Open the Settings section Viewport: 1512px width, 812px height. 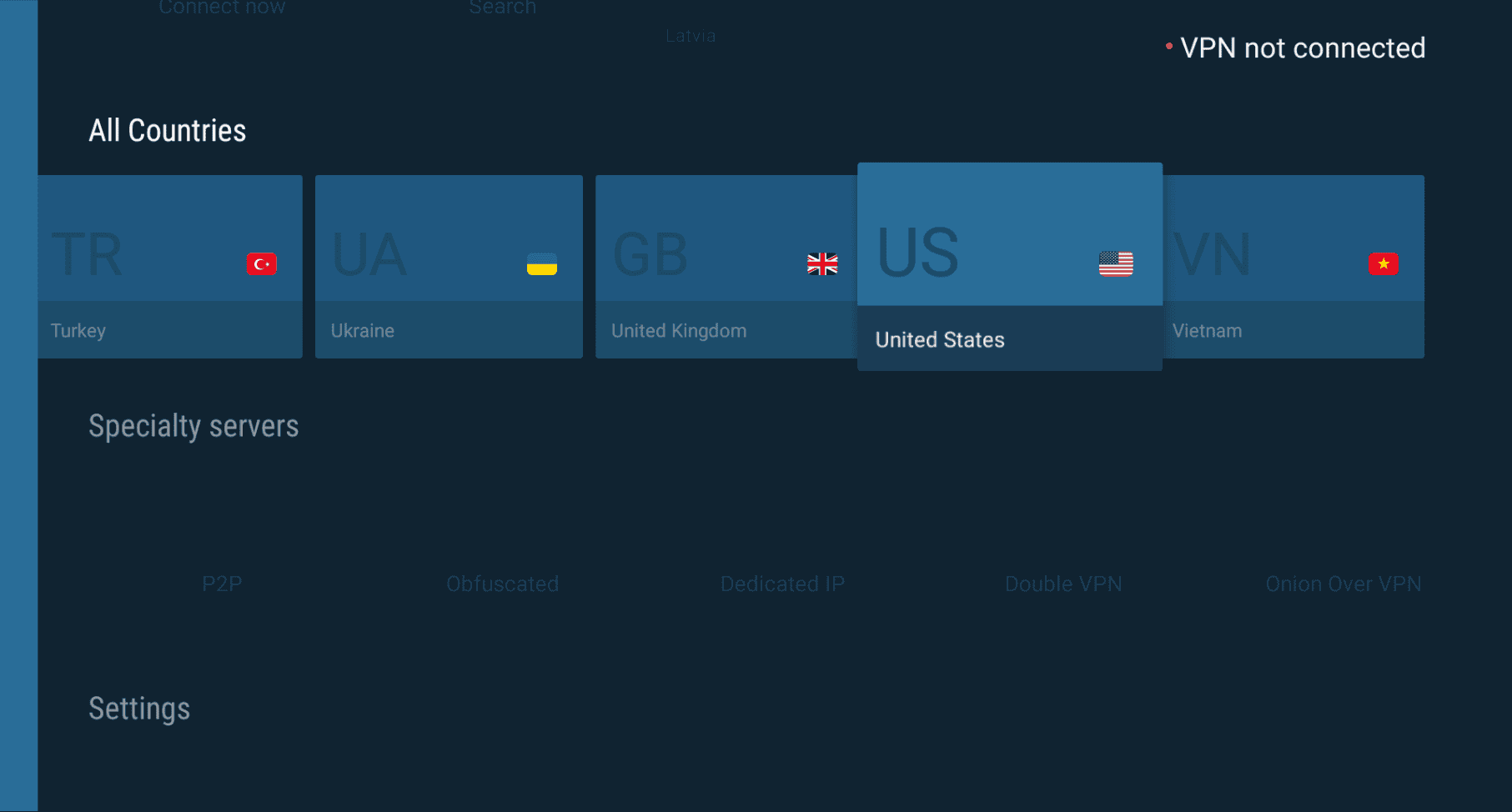click(139, 709)
